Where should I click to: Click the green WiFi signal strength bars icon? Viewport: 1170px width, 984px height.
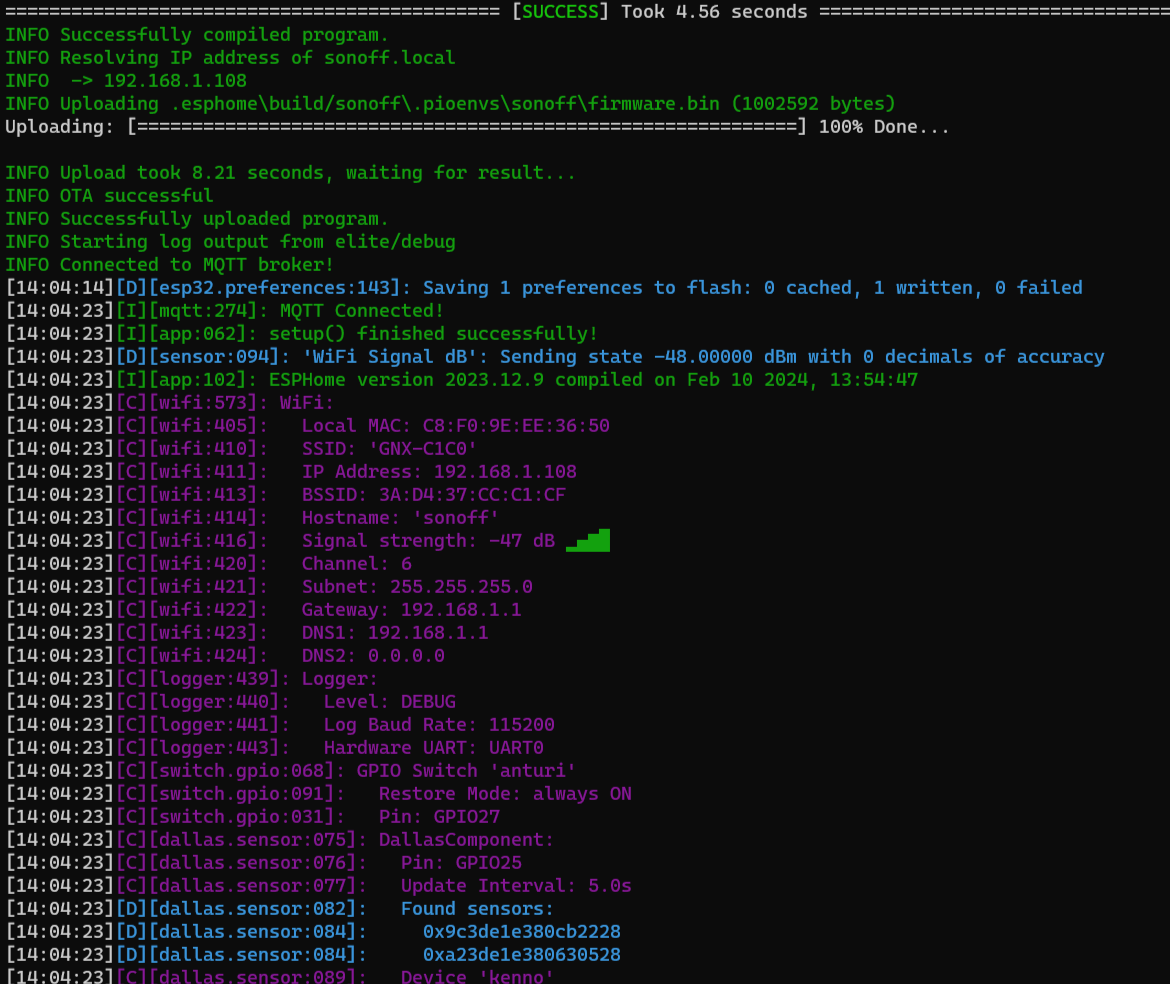pyautogui.click(x=588, y=541)
